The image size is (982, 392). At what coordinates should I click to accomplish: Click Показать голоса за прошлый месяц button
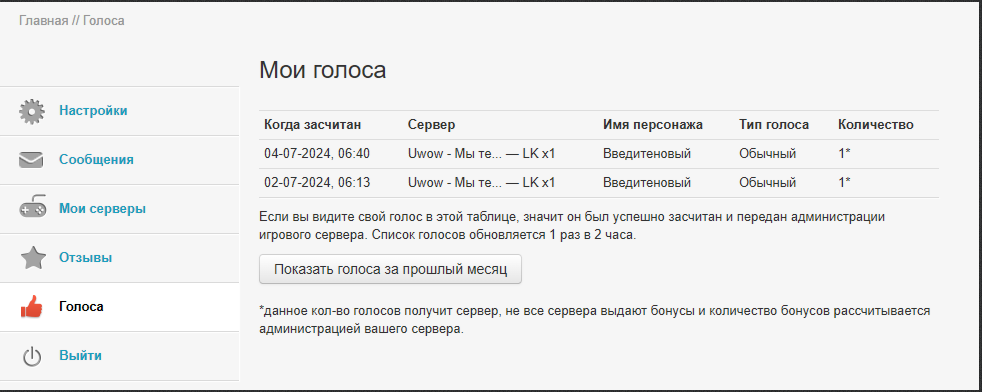pos(390,269)
